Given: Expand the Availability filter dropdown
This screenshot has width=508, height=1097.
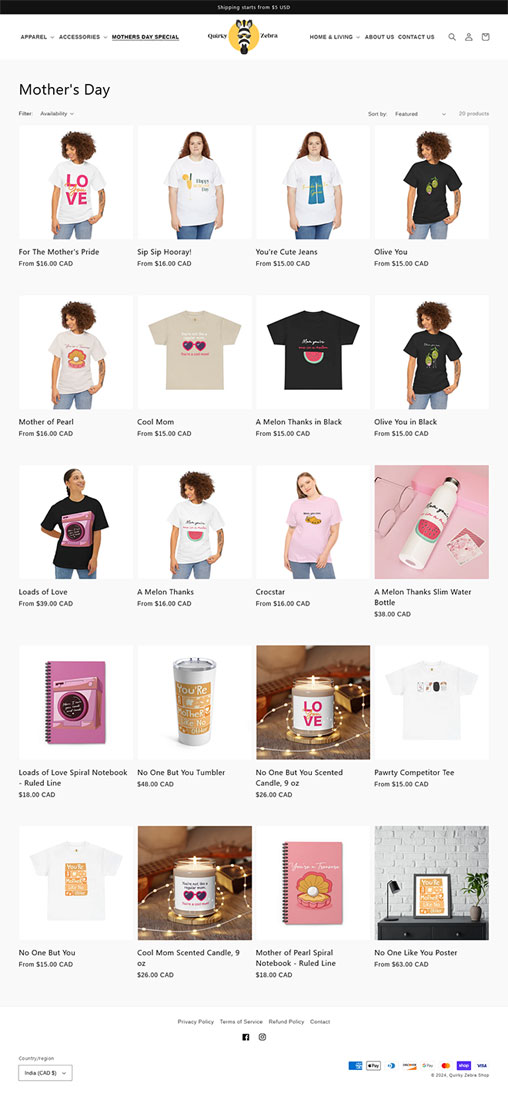Looking at the screenshot, I should pos(57,113).
